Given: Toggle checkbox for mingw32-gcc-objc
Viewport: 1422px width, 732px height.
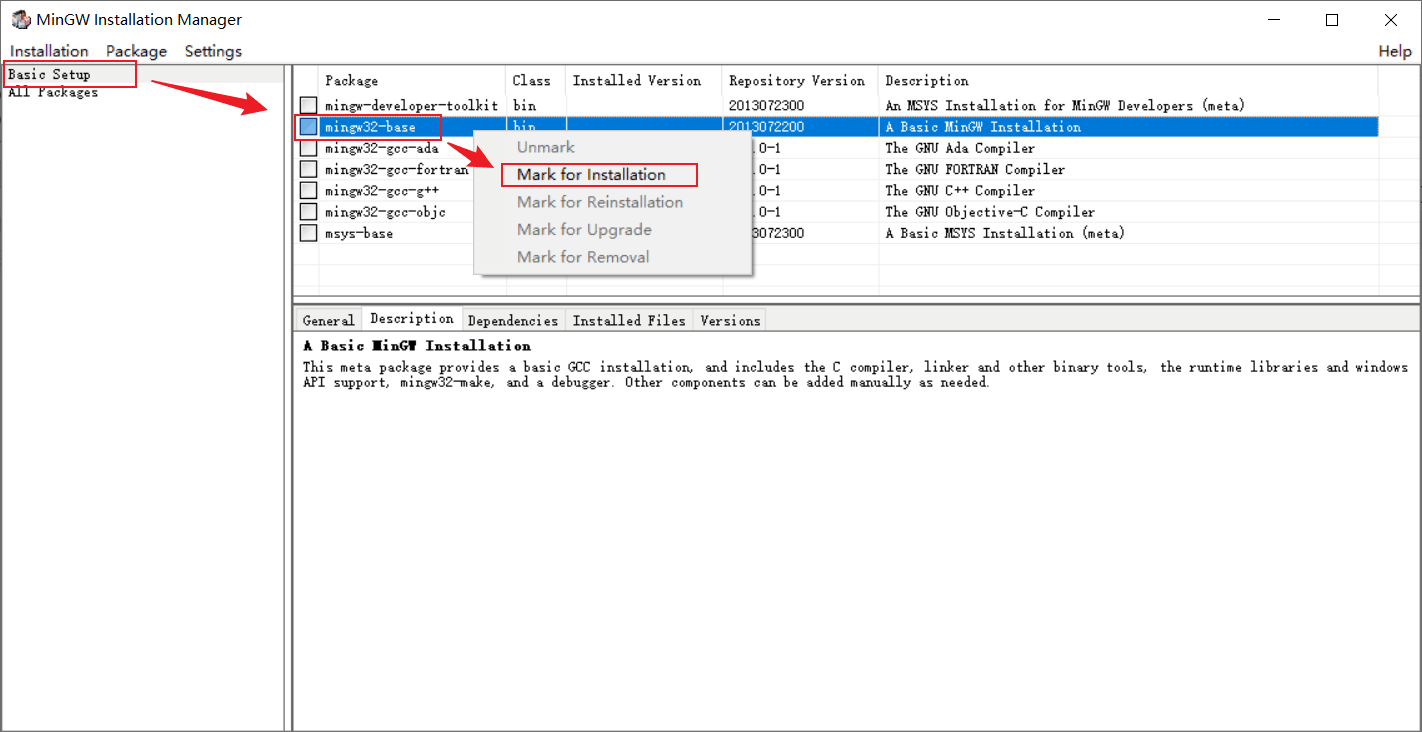Looking at the screenshot, I should 308,212.
